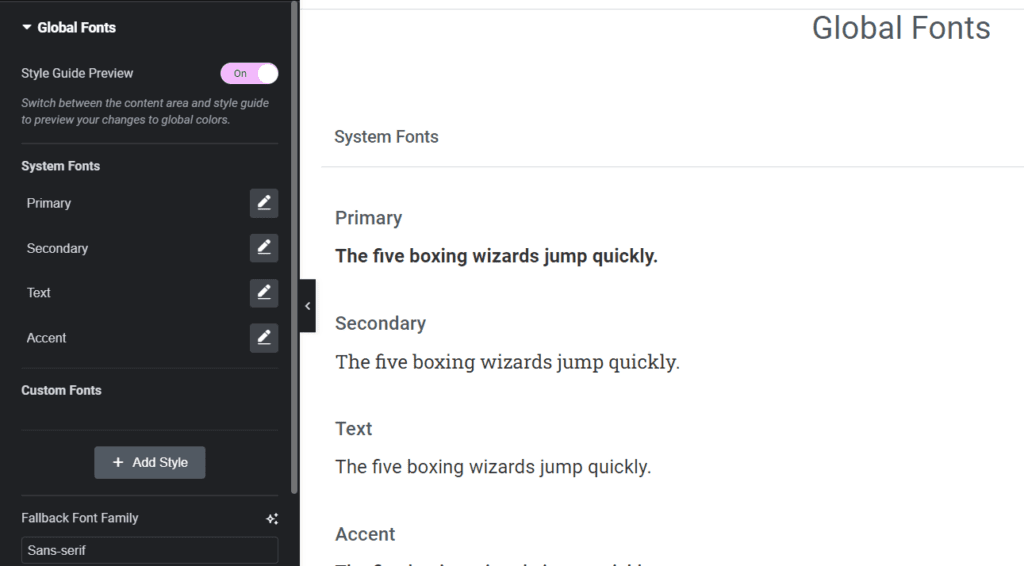
Task: Toggle the Style Guide Preview switch
Action: click(249, 73)
